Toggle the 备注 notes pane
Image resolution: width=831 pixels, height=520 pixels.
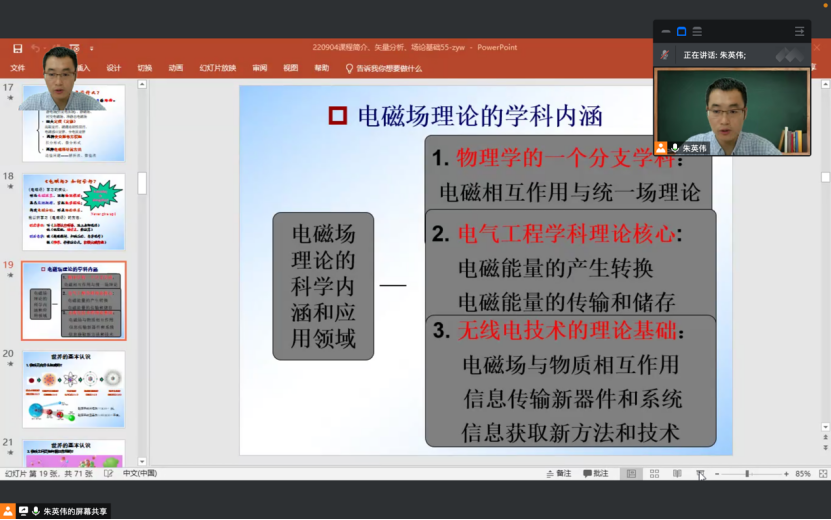point(559,474)
